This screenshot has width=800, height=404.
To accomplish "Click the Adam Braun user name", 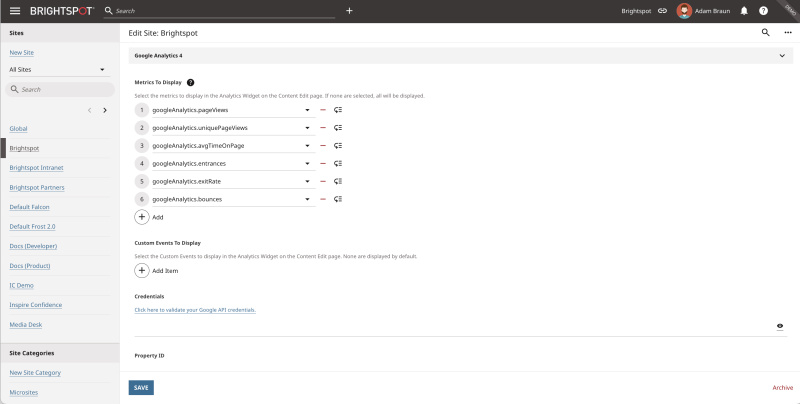I will click(x=712, y=11).
